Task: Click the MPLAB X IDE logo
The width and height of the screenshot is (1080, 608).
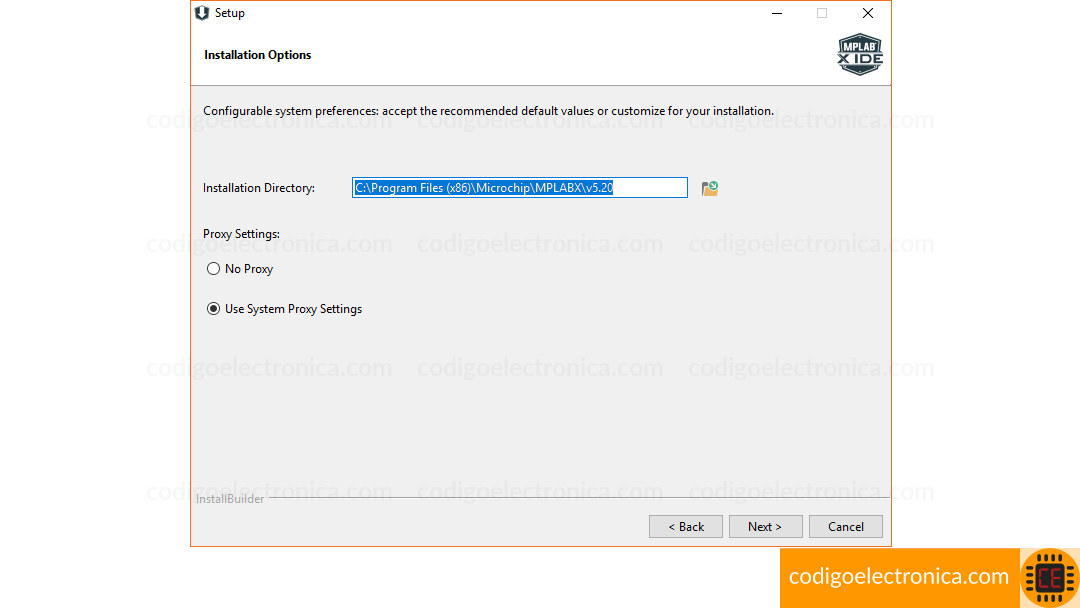Action: tap(860, 54)
